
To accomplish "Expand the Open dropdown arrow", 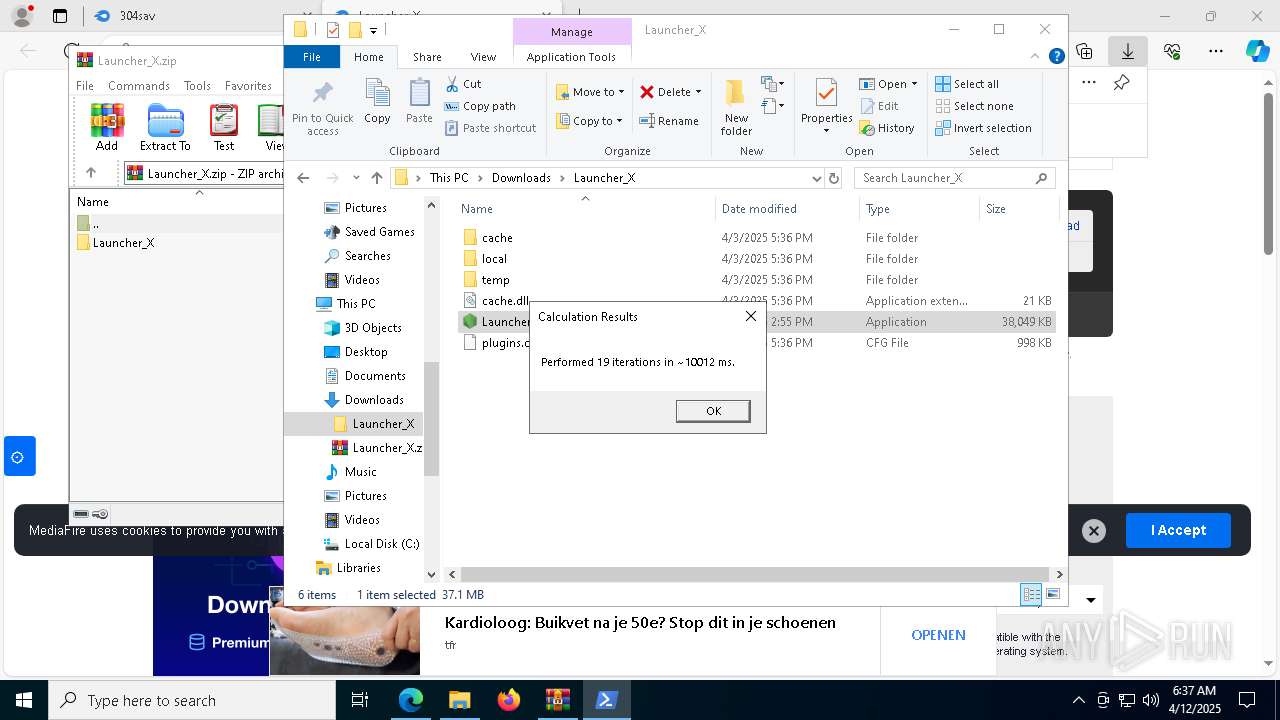I will 914,84.
